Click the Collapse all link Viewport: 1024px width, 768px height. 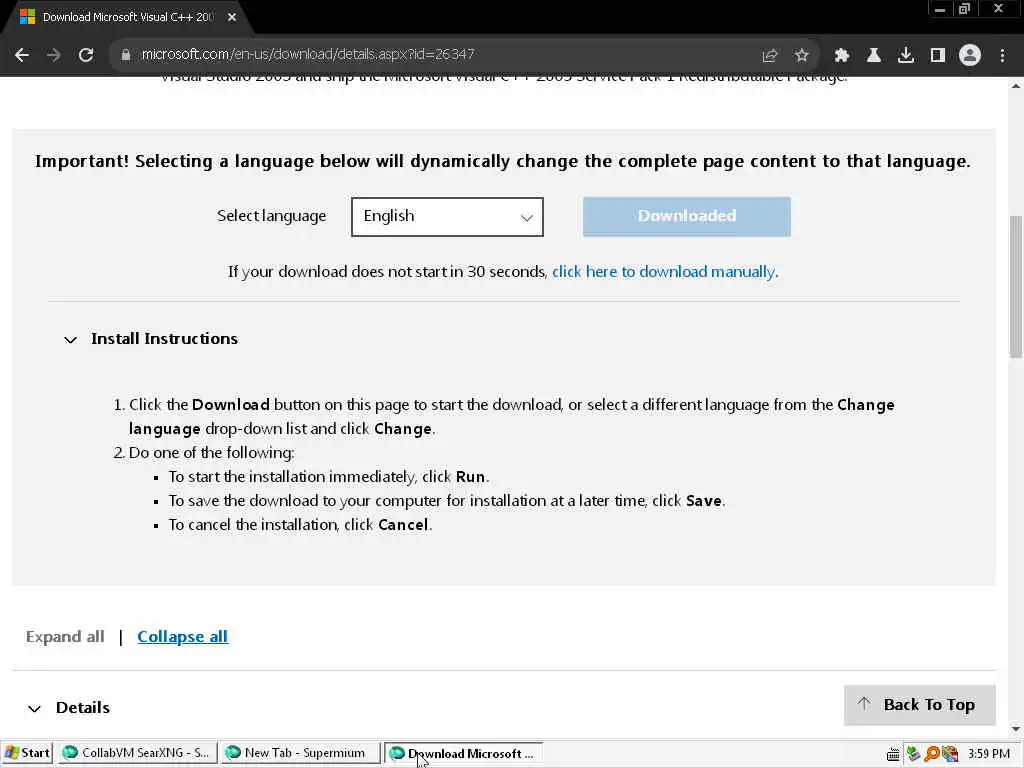tap(182, 637)
